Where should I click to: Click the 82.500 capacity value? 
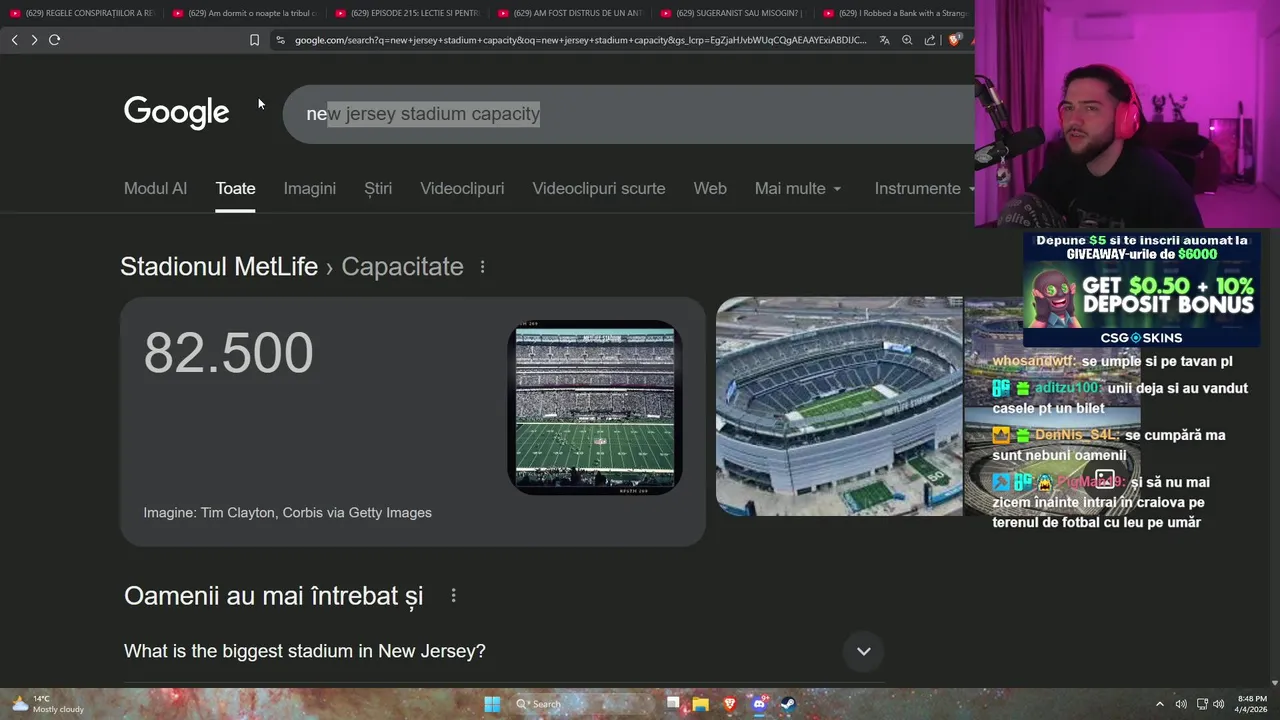click(x=228, y=353)
